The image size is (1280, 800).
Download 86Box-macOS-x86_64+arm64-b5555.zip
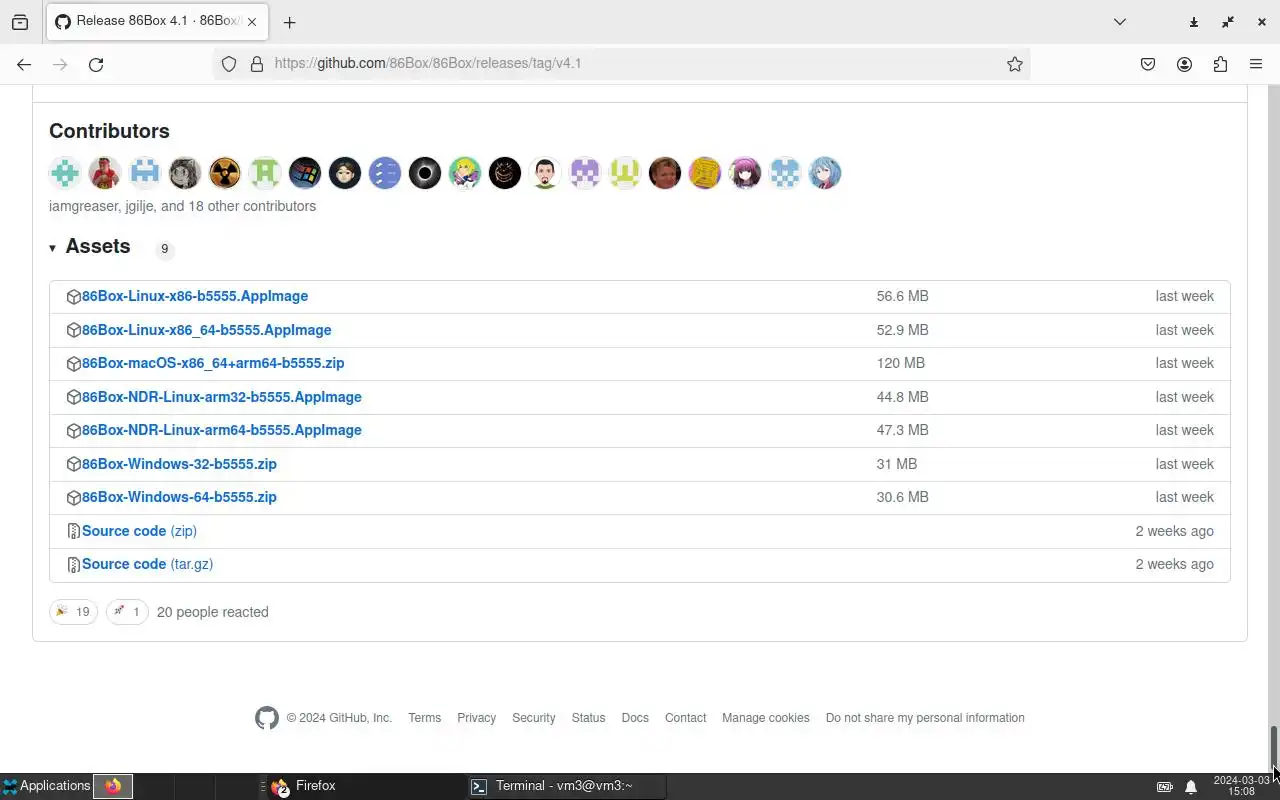pyautogui.click(x=213, y=363)
